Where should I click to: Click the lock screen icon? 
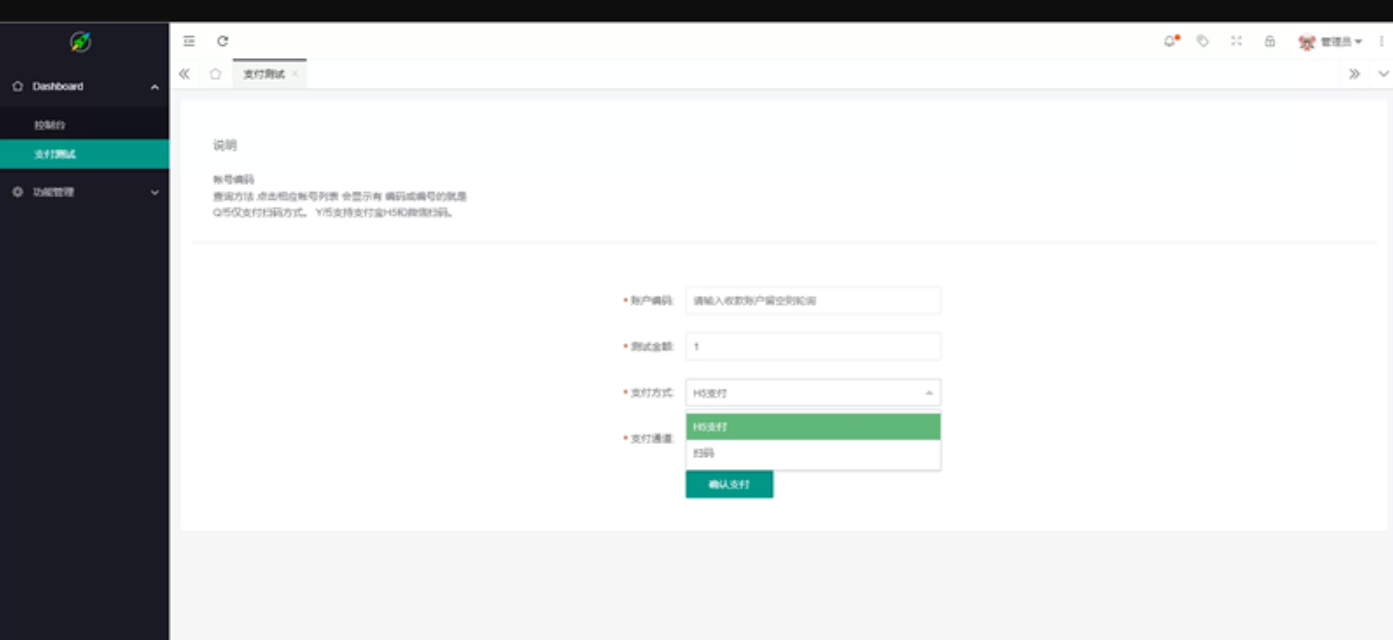[1269, 41]
